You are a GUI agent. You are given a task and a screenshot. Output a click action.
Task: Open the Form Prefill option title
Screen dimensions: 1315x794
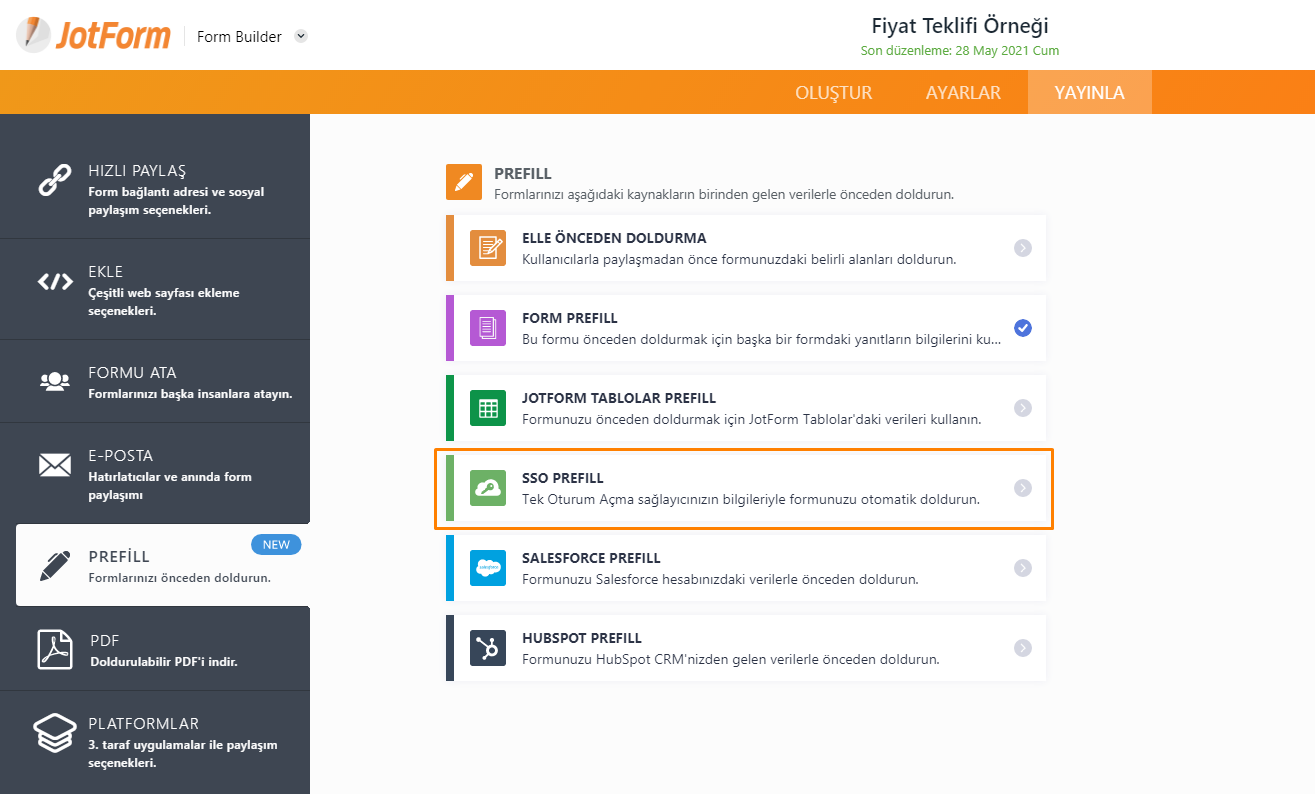coord(570,318)
